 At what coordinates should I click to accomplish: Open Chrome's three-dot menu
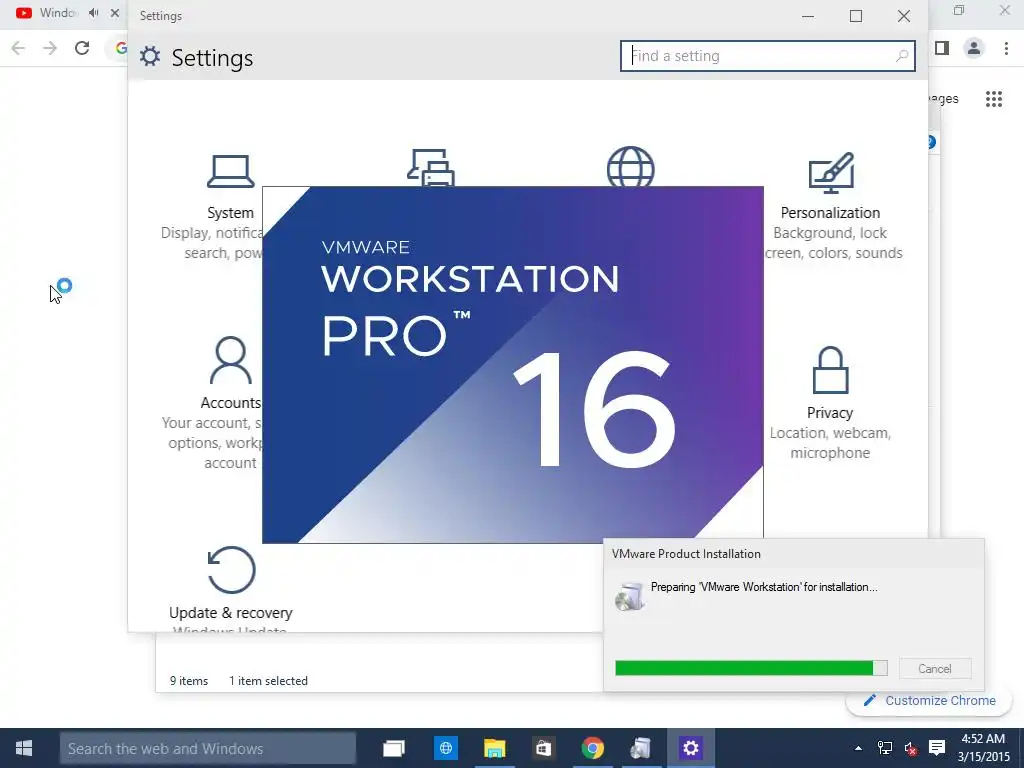(1006, 48)
